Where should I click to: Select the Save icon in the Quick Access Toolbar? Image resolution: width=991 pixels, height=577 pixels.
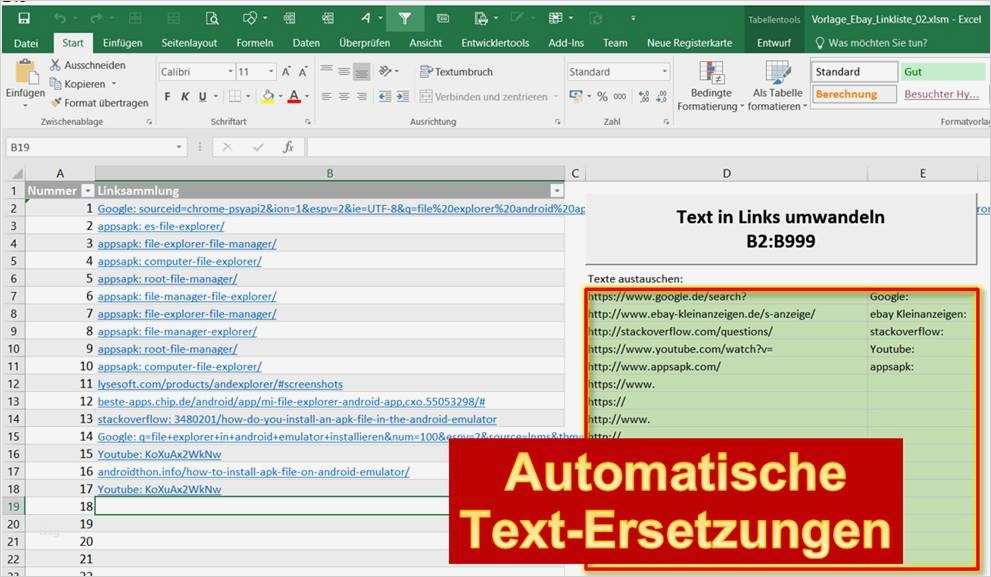[22, 17]
